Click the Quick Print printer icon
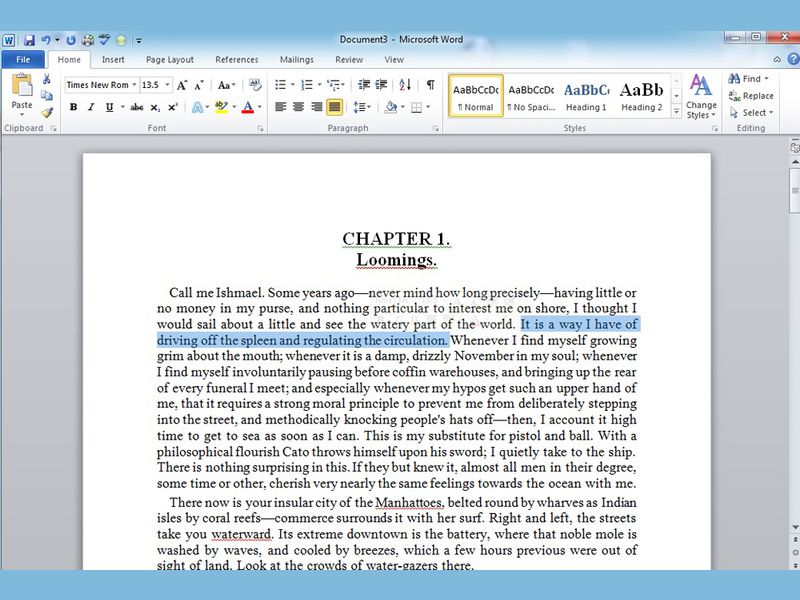 click(x=88, y=40)
